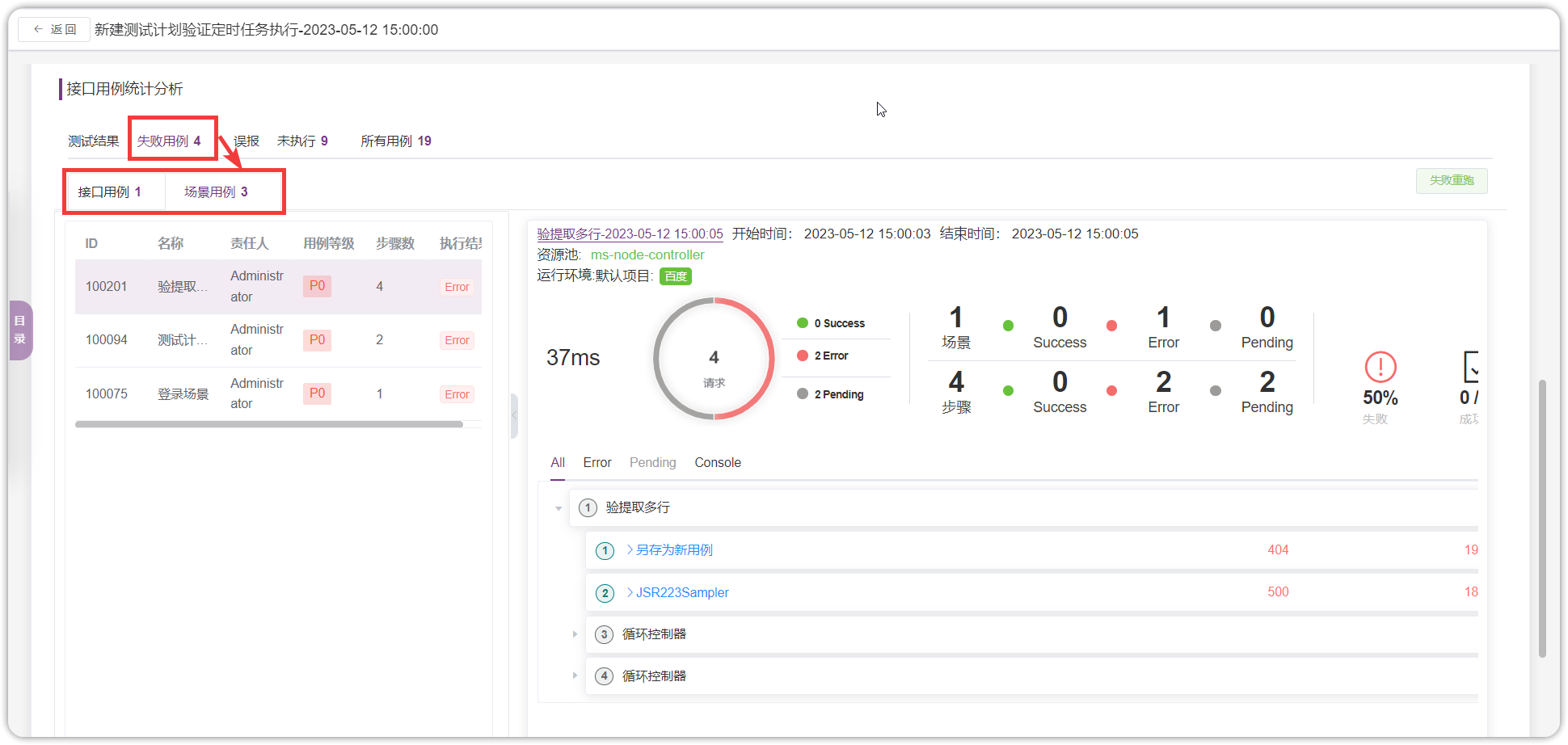Click the 50% failure alert icon

[x=1380, y=367]
